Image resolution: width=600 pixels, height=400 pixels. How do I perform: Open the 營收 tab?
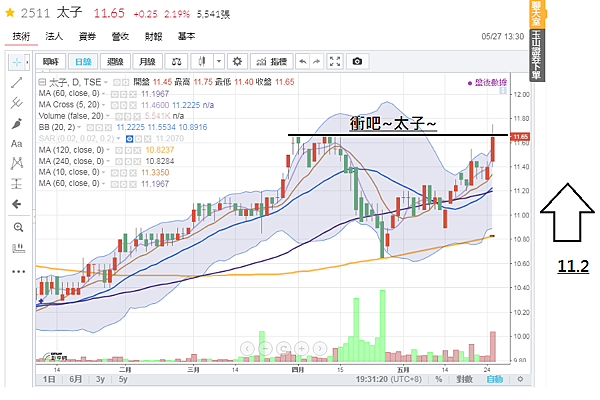[x=120, y=36]
